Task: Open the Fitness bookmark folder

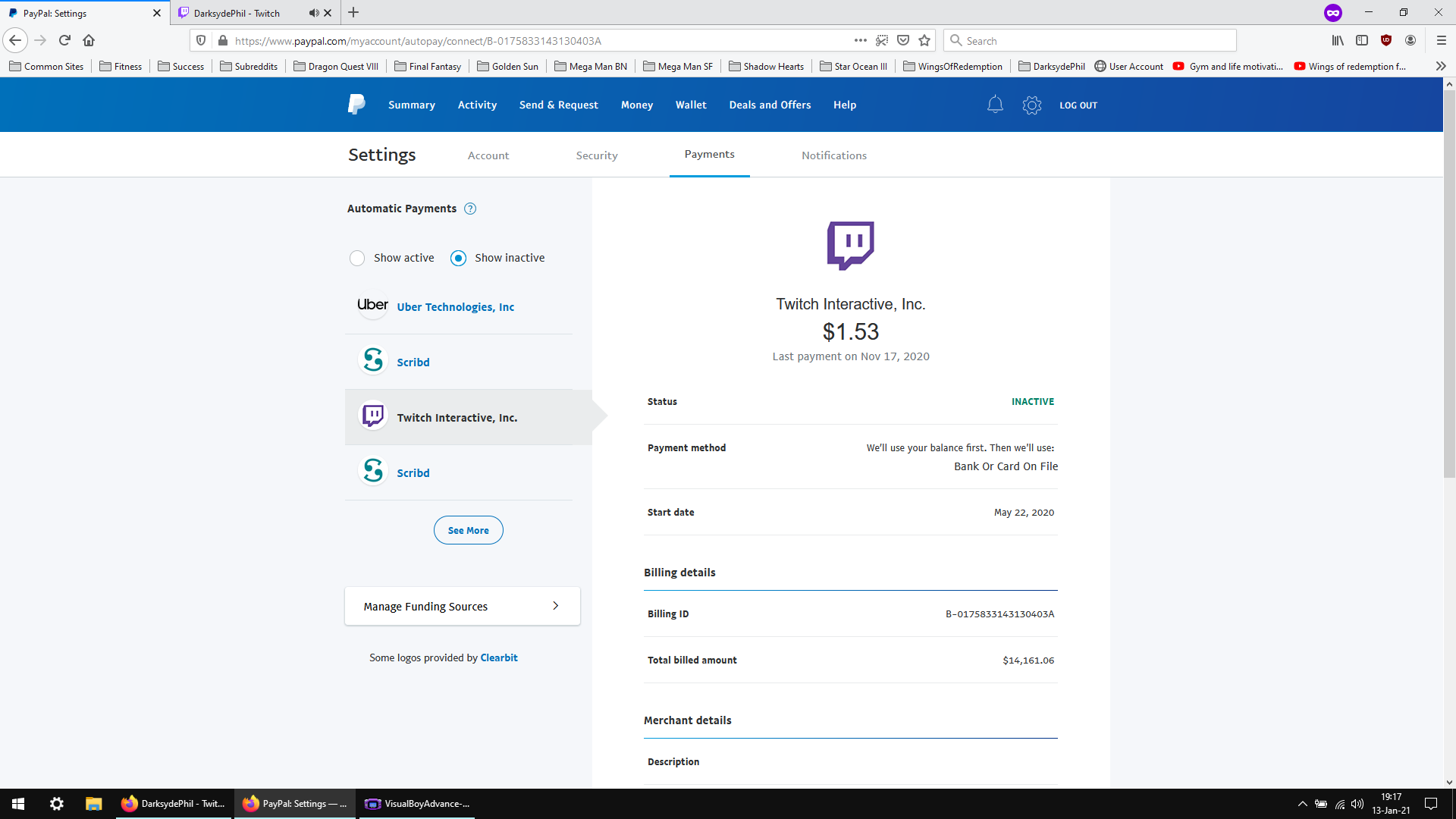Action: (x=121, y=66)
